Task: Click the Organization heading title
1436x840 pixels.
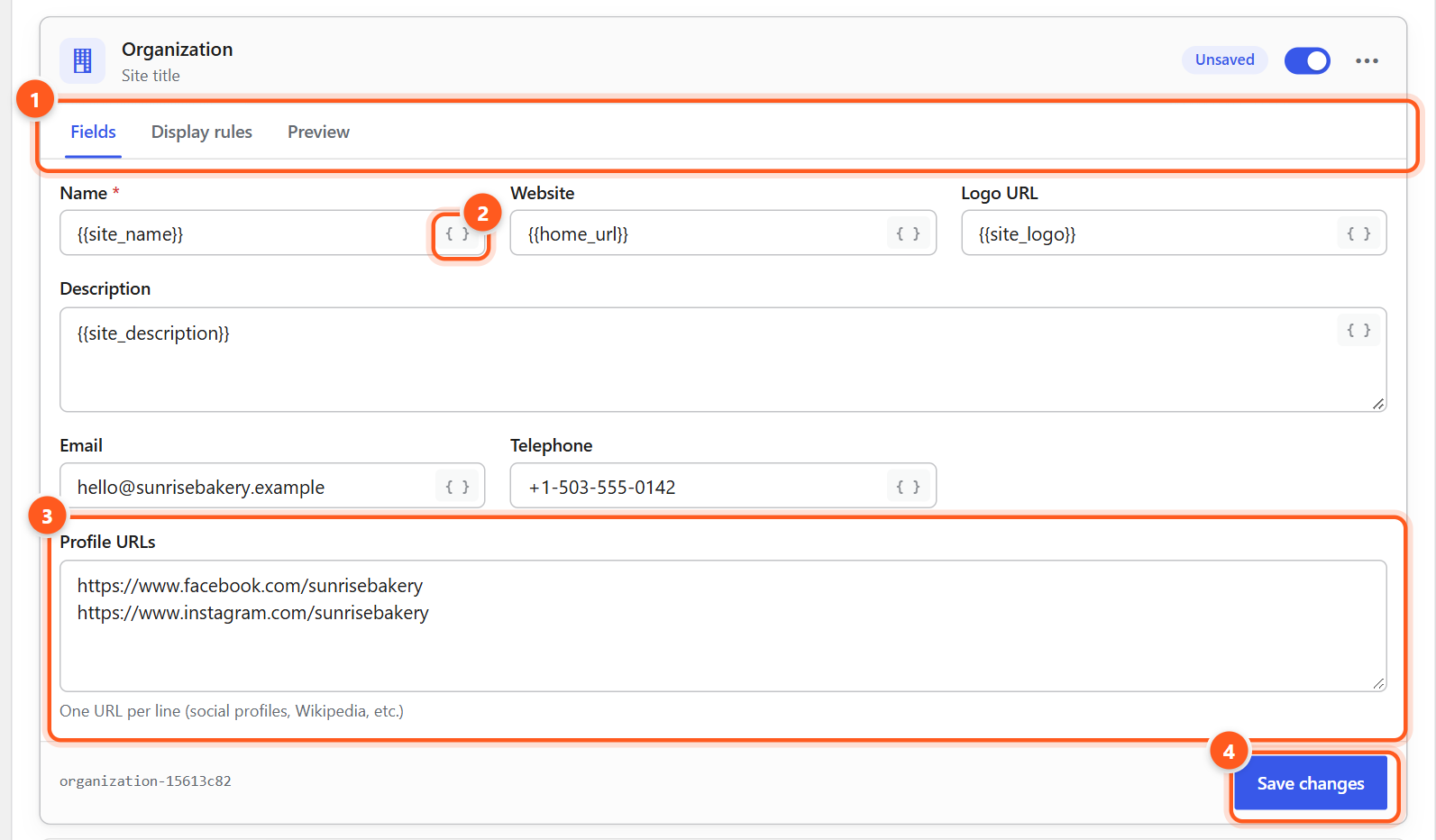Action: pyautogui.click(x=178, y=50)
